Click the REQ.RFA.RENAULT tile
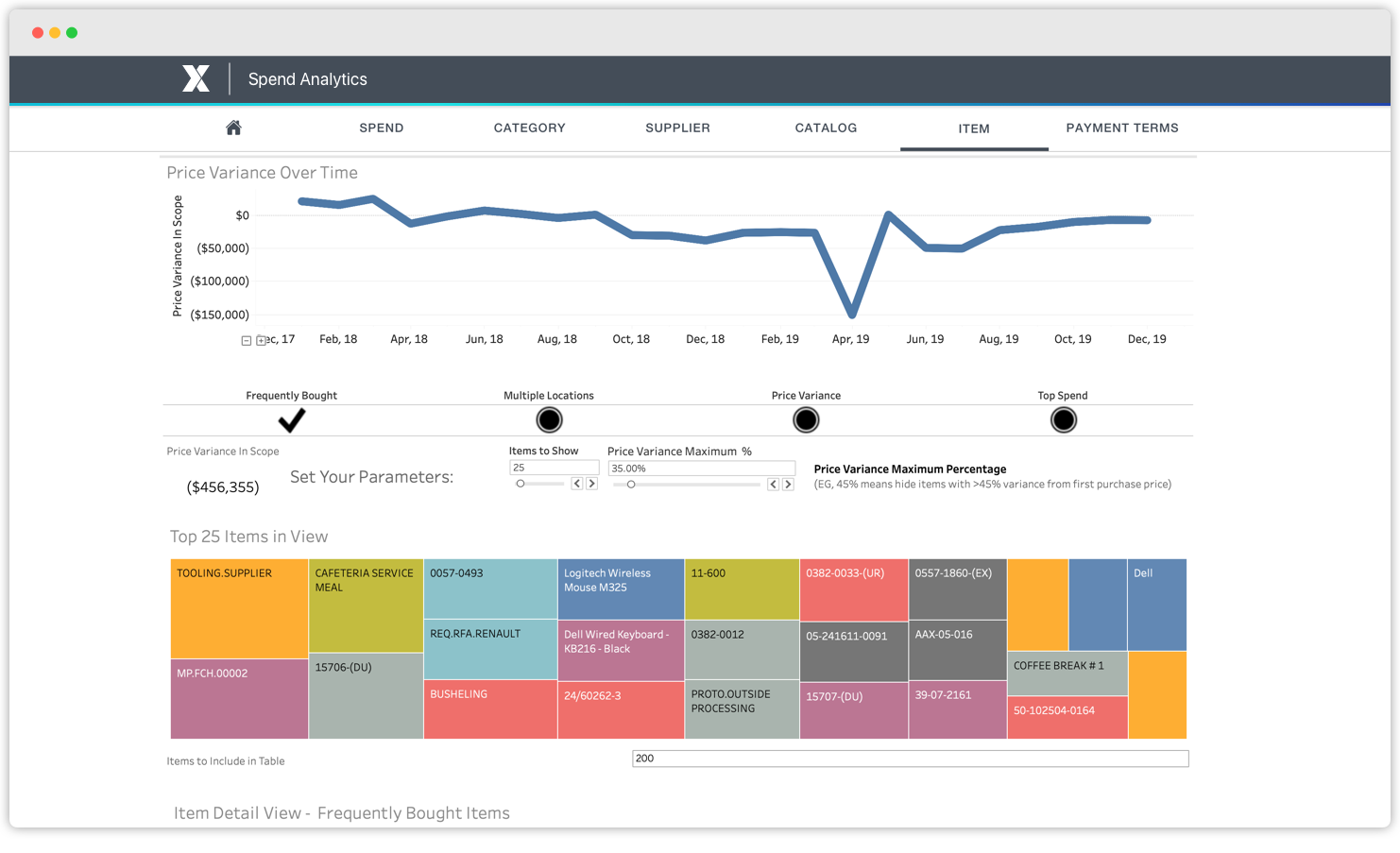Viewport: 1400px width, 853px height. coord(490,649)
